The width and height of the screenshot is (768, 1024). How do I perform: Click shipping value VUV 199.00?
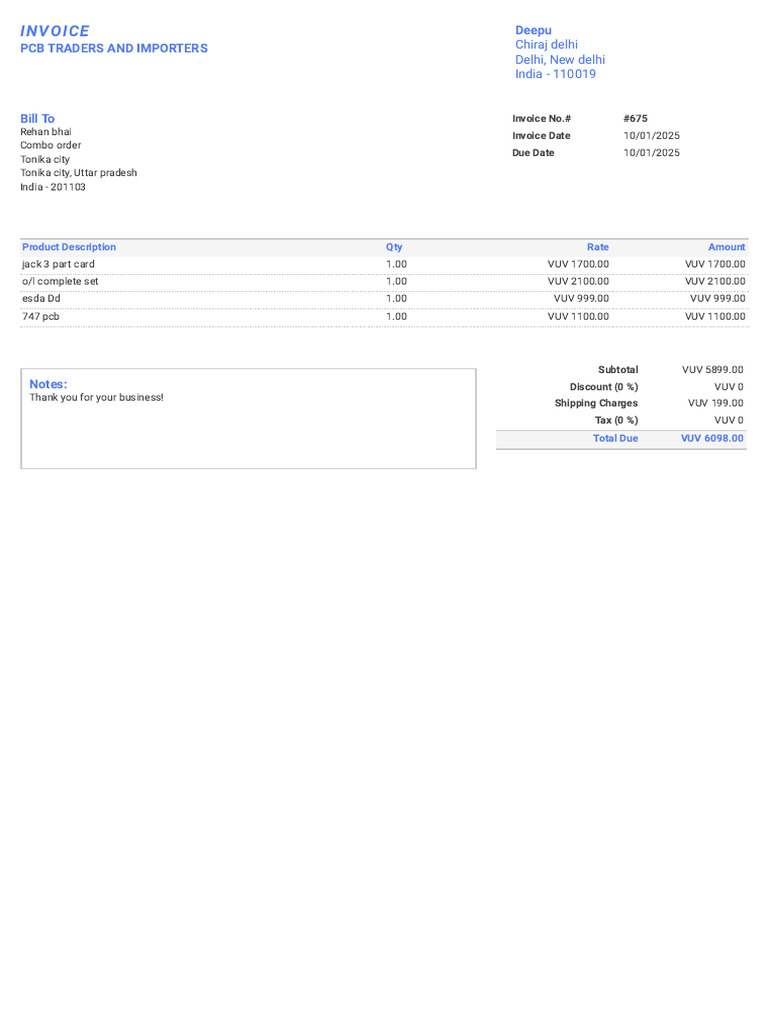(715, 403)
